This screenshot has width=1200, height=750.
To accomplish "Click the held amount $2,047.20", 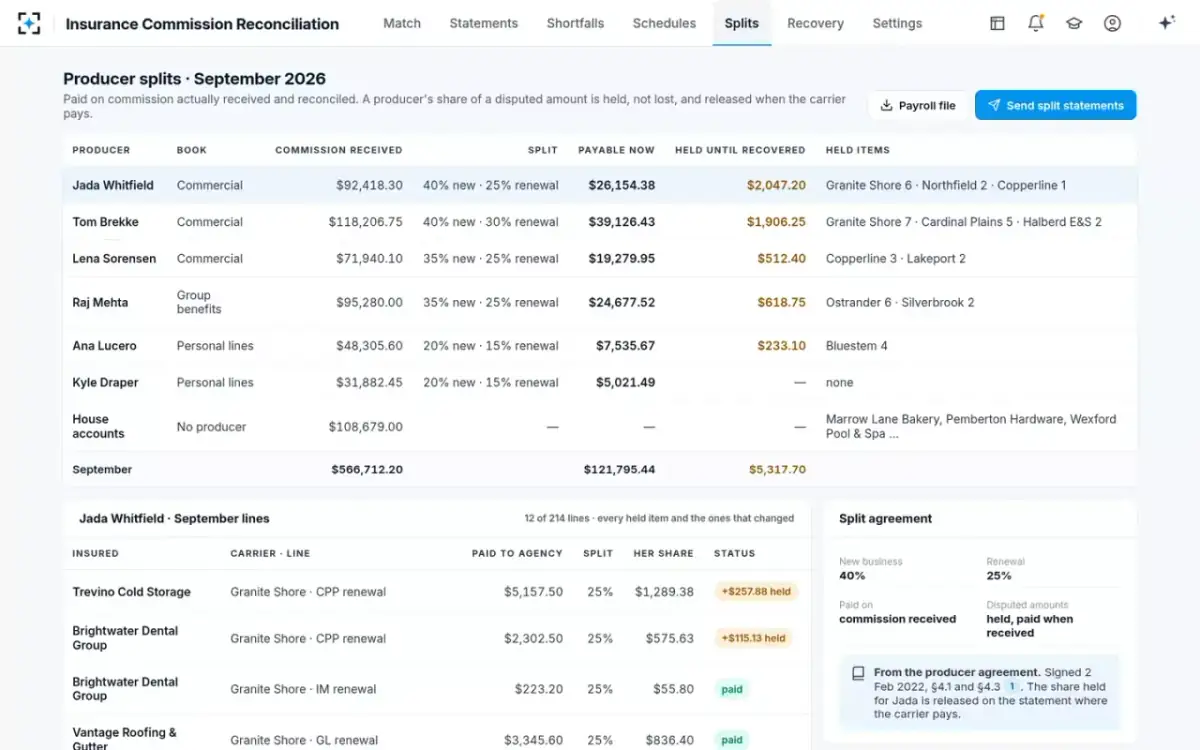I will pos(776,185).
